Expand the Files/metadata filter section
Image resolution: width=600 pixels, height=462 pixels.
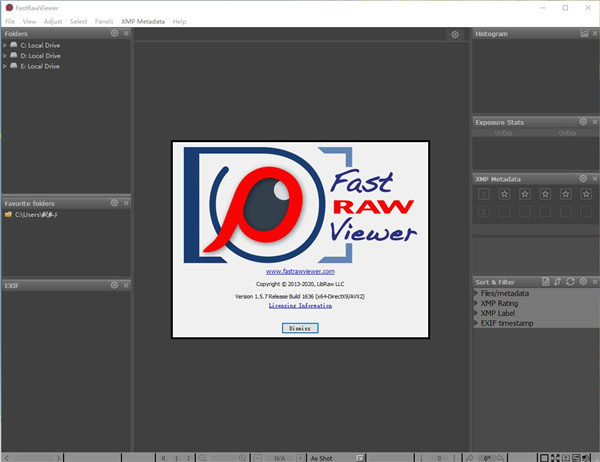(476, 294)
